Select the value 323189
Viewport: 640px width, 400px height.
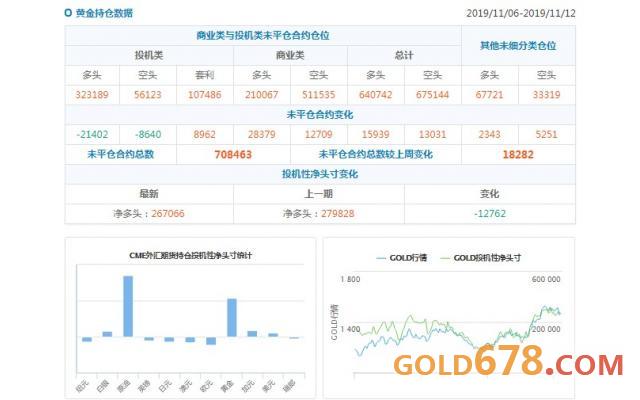click(x=92, y=95)
